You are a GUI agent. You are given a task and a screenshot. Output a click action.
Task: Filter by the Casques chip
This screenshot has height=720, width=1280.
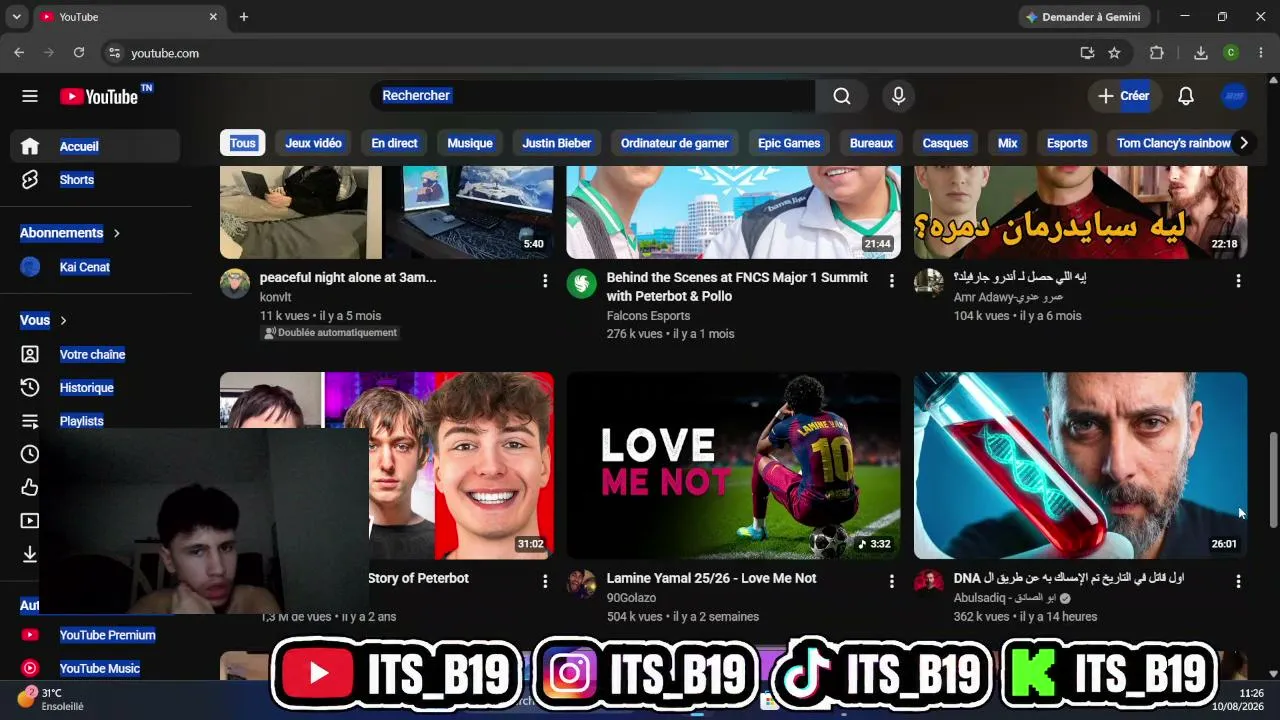(x=945, y=143)
